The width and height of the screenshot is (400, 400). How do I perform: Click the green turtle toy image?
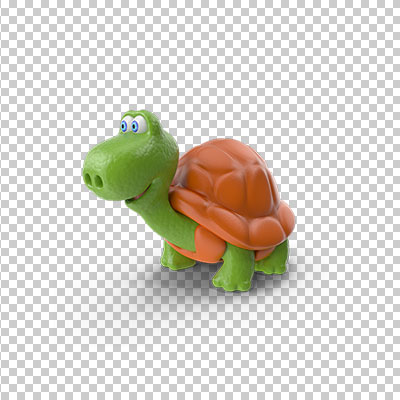coord(189,201)
